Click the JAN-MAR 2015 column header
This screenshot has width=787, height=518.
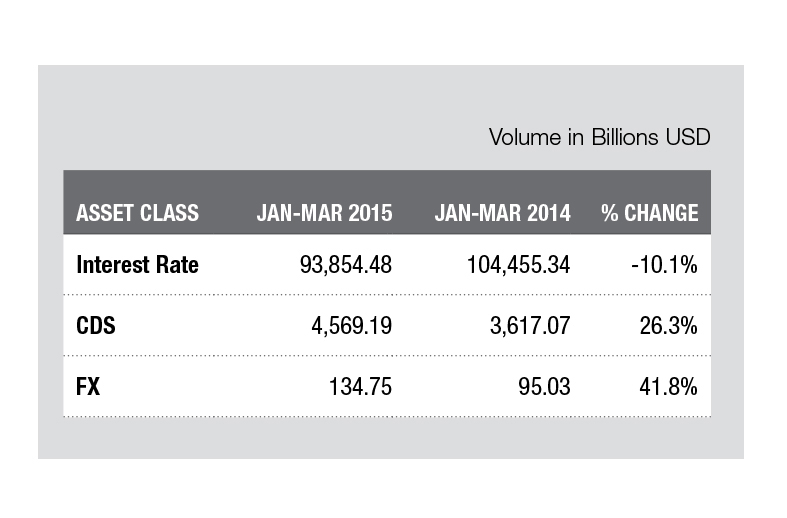pyautogui.click(x=324, y=213)
